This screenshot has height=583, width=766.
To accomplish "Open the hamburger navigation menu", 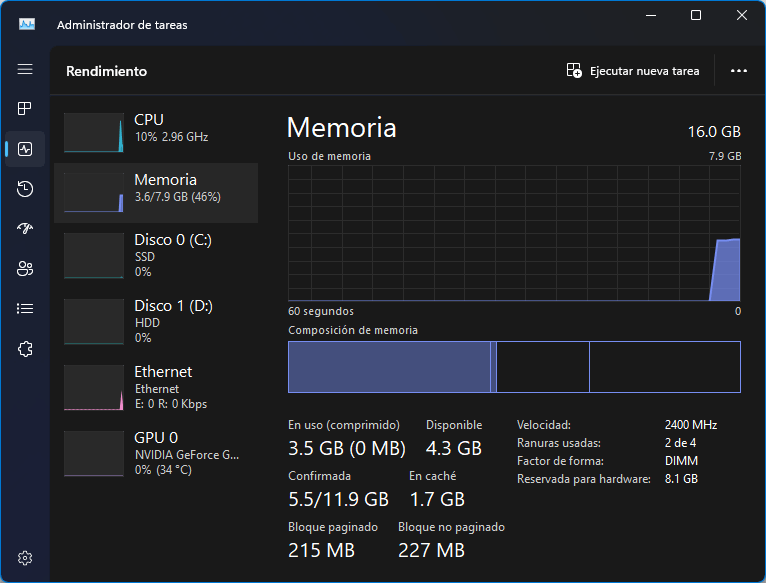I will (x=25, y=69).
